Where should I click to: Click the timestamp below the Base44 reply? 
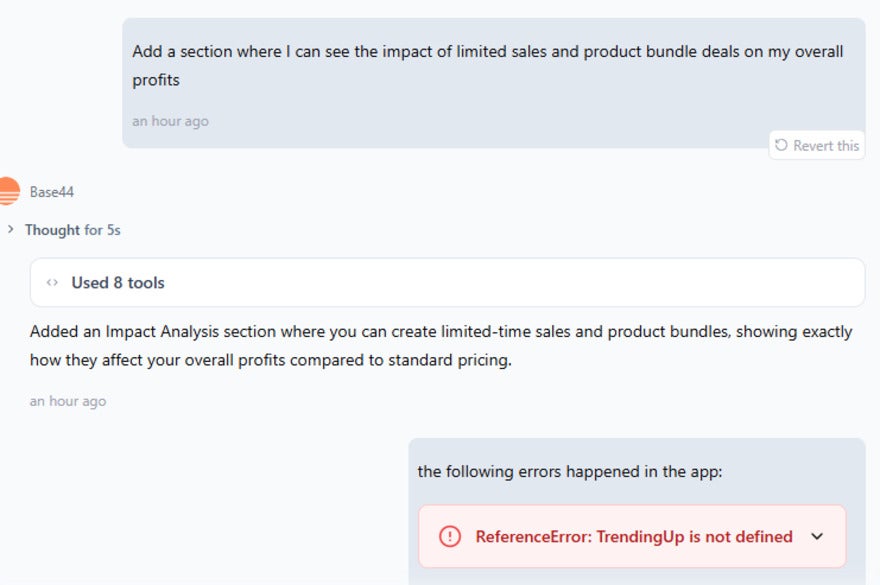(x=68, y=401)
